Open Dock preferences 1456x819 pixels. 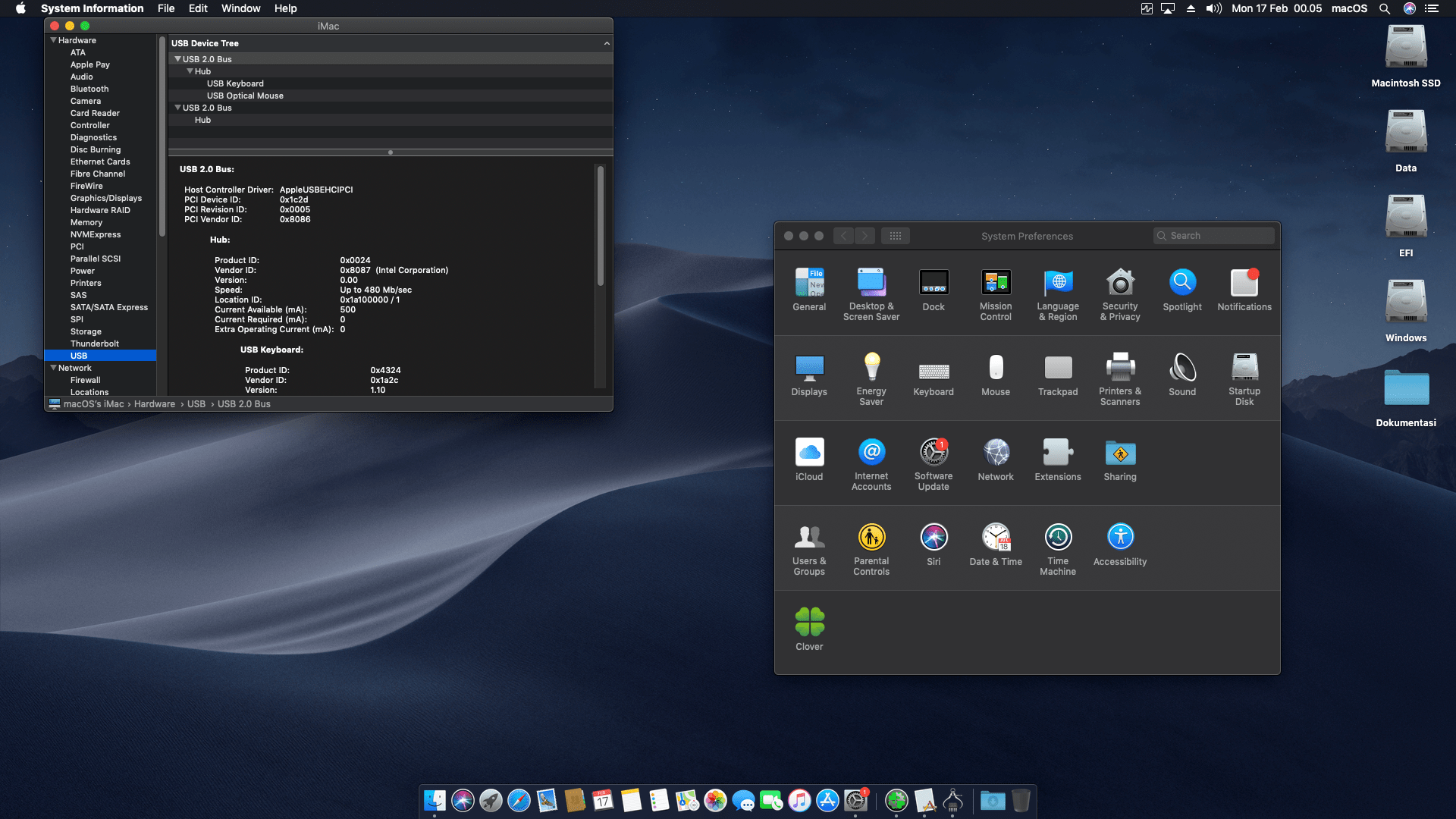pyautogui.click(x=934, y=290)
